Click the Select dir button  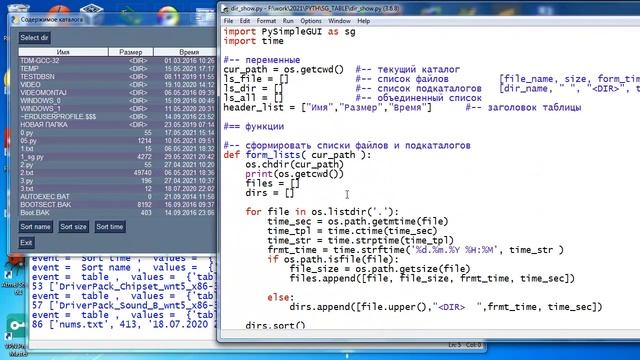coord(34,38)
